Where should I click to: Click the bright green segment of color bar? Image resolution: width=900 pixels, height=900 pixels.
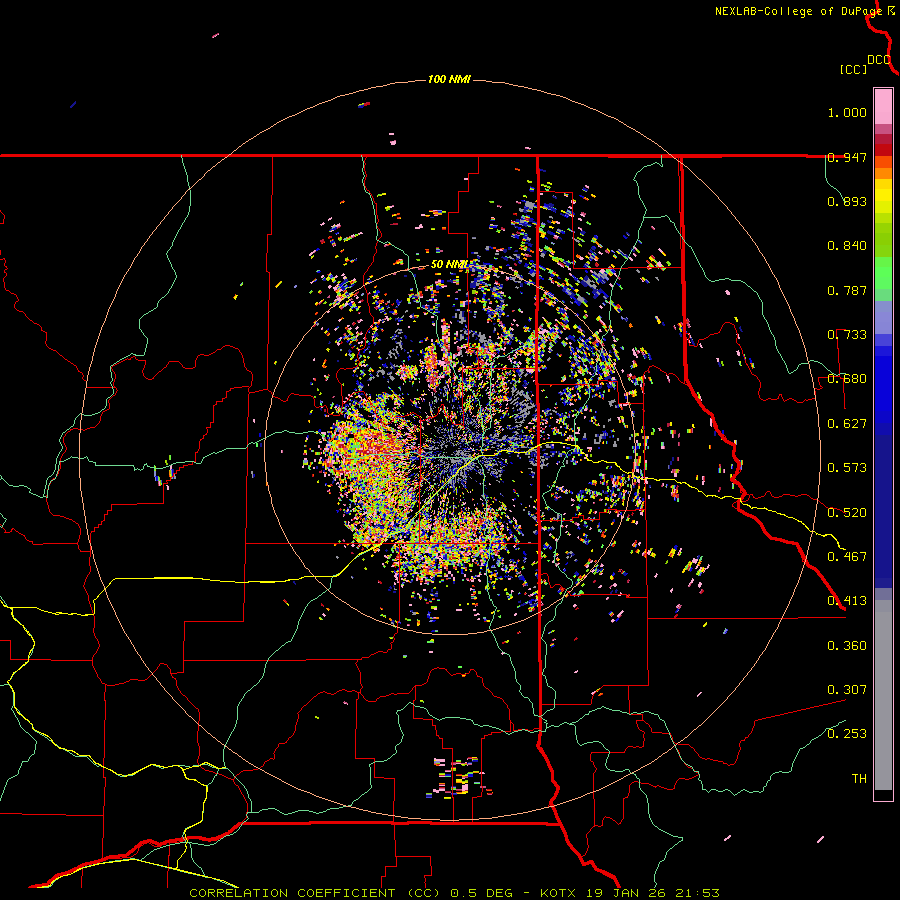click(883, 274)
